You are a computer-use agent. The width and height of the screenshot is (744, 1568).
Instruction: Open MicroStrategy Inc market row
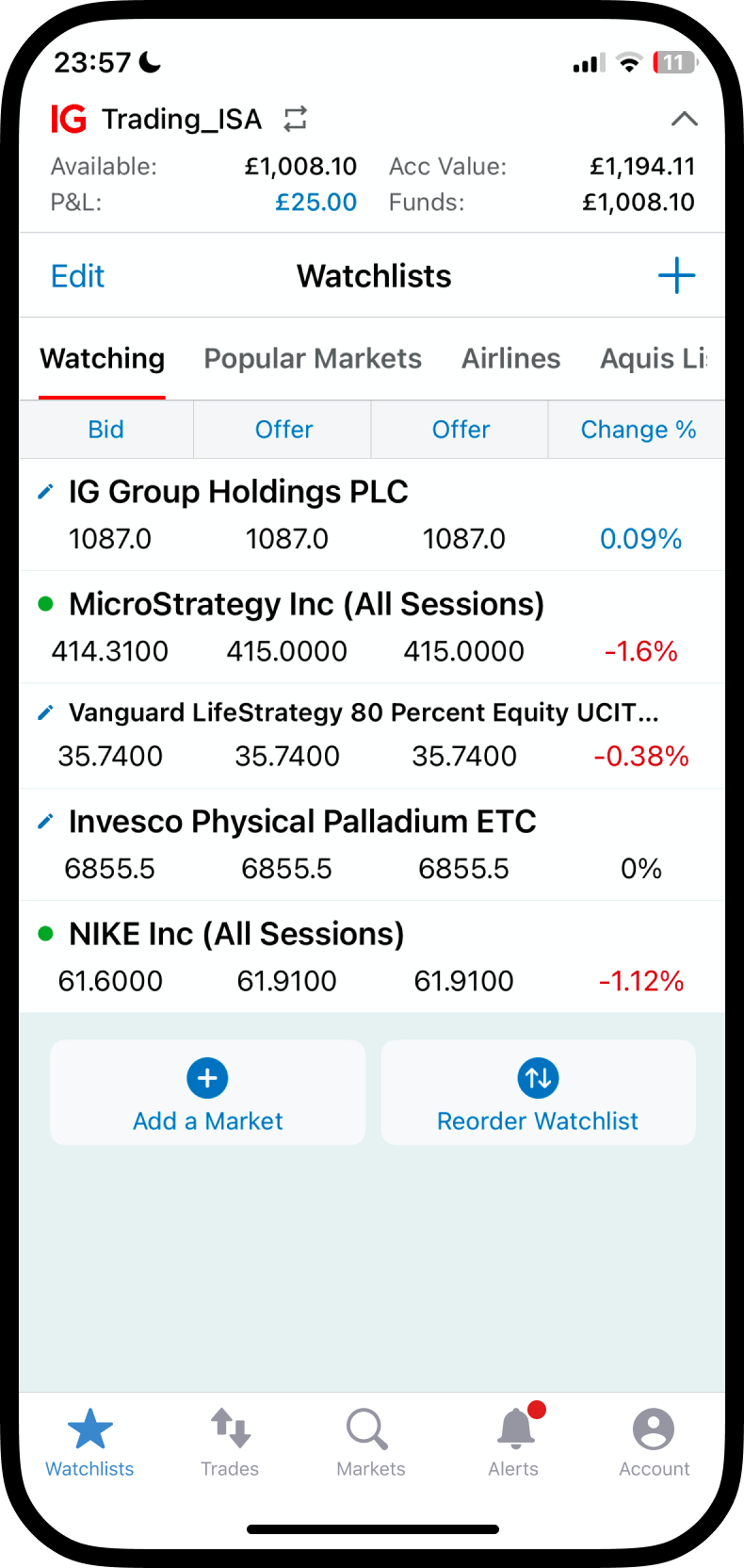click(372, 628)
